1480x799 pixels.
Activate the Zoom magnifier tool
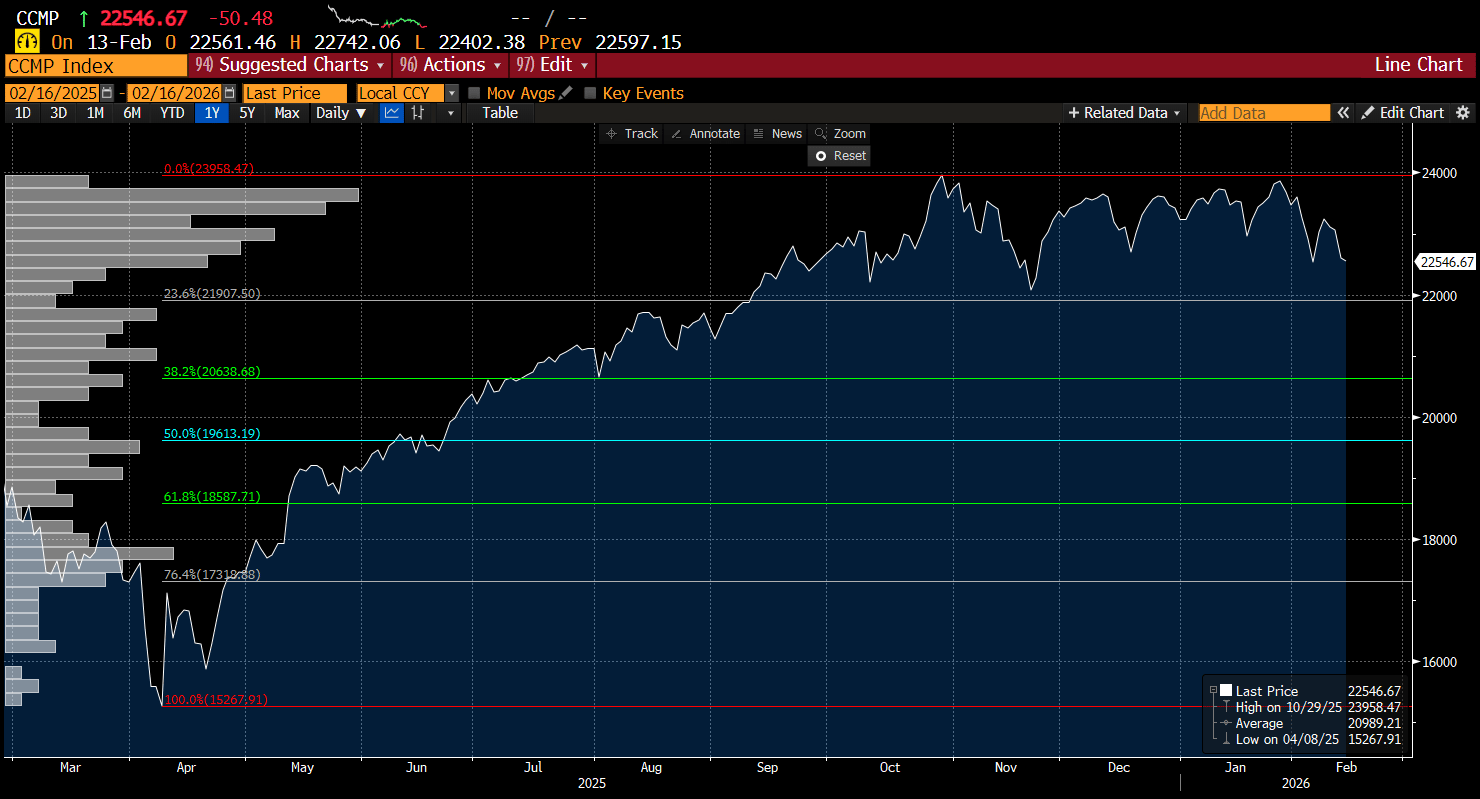pyautogui.click(x=839, y=134)
